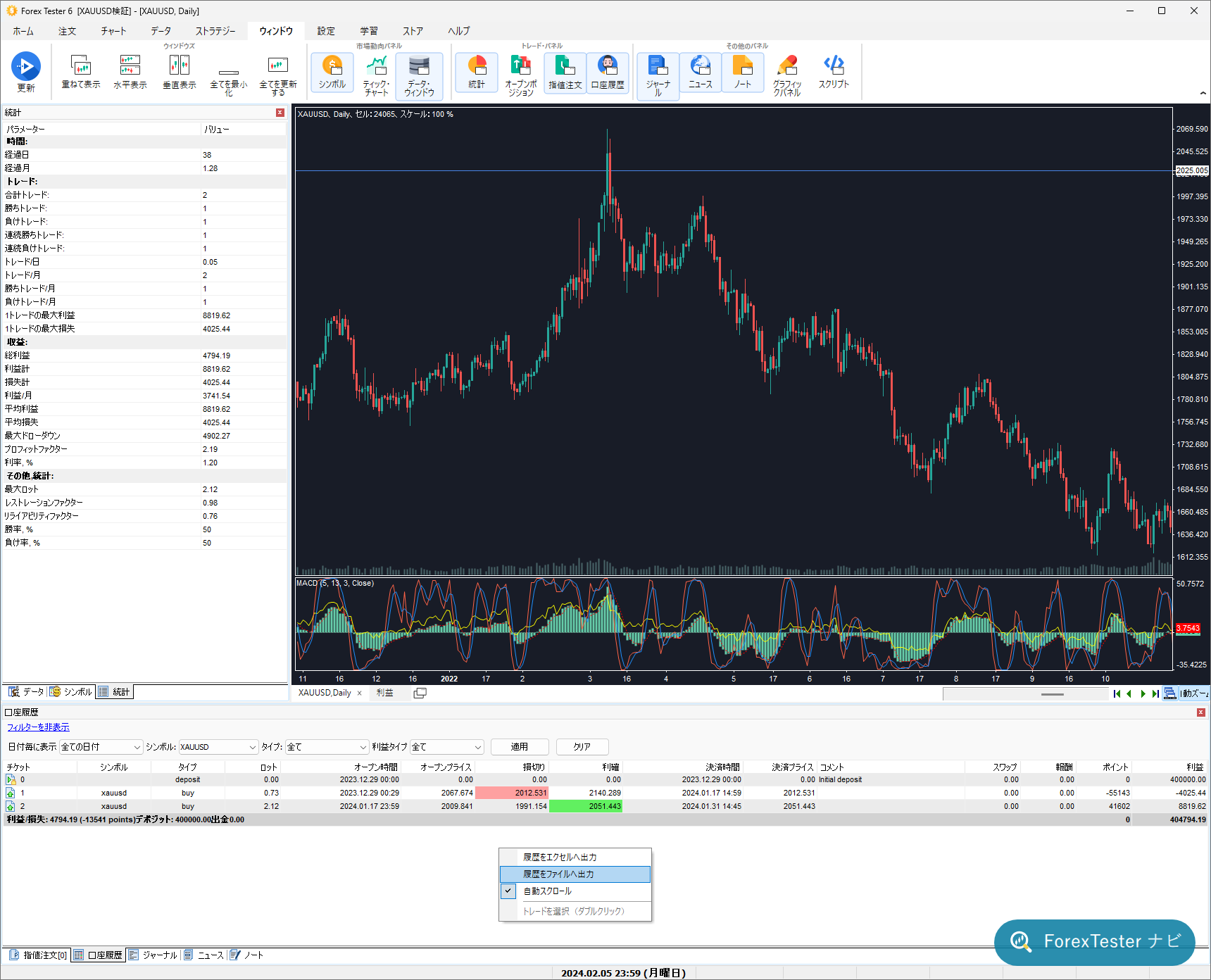1211x980 pixels.
Task: Select 垂直表示 vertical tile icon
Action: click(x=180, y=65)
